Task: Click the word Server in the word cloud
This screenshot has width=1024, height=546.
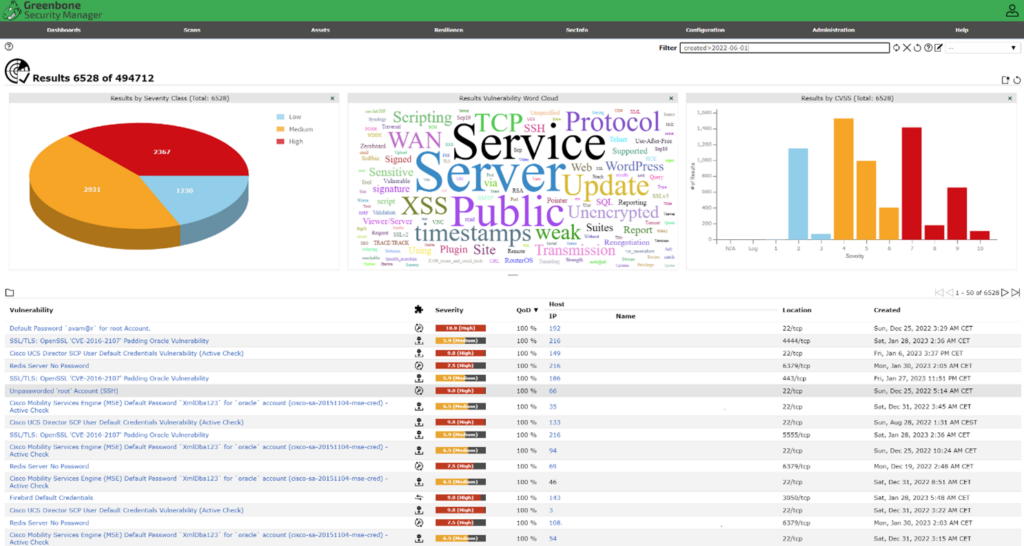Action: click(490, 174)
